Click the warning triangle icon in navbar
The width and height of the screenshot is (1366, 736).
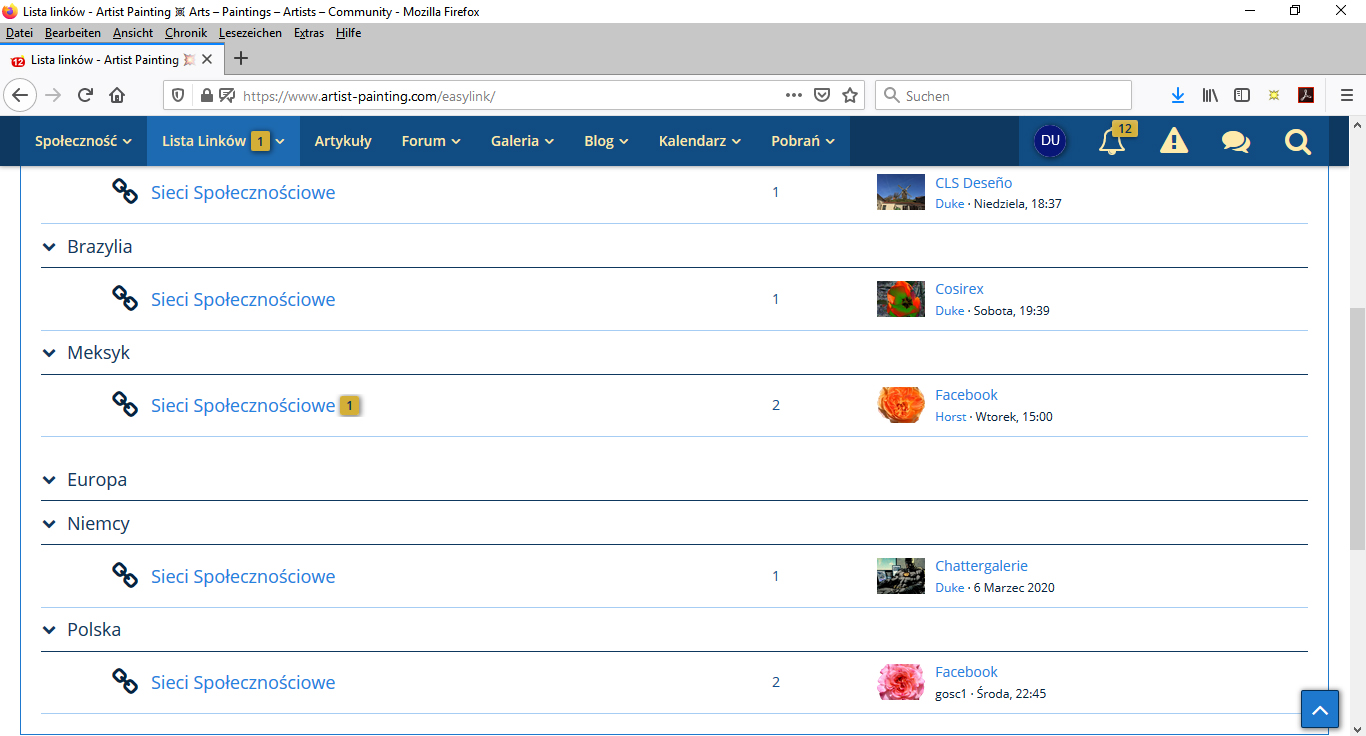[x=1173, y=142]
